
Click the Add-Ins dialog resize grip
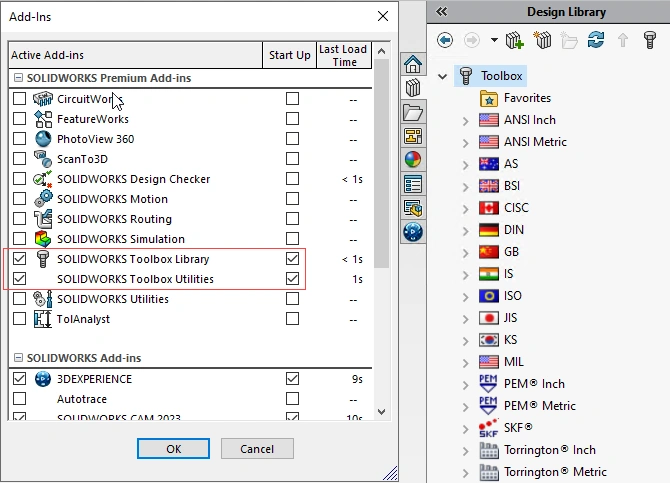click(390, 473)
